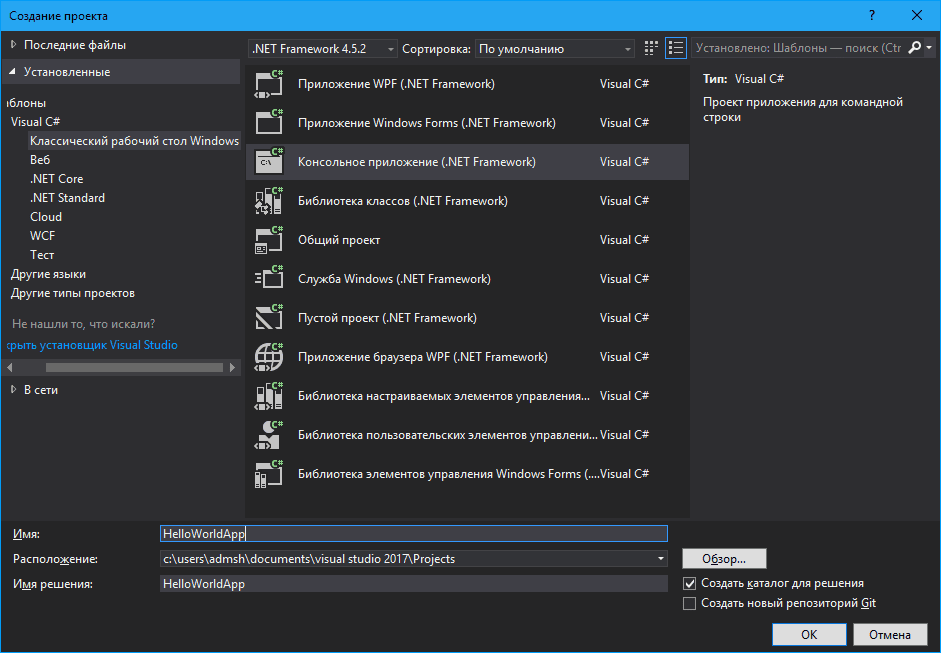Select 'Классический рабочий стол Windows' category
Screen dimensions: 941x653
click(x=134, y=141)
